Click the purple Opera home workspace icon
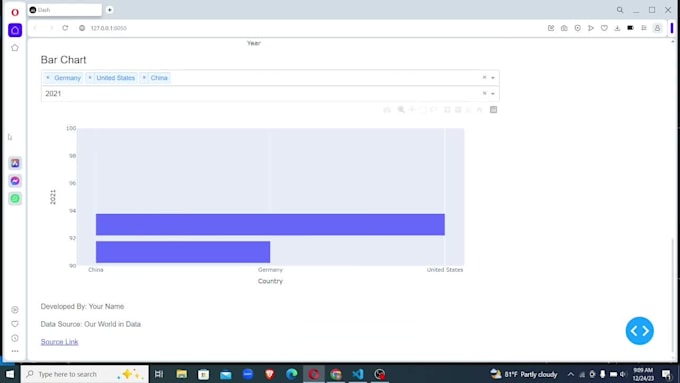 click(x=15, y=30)
